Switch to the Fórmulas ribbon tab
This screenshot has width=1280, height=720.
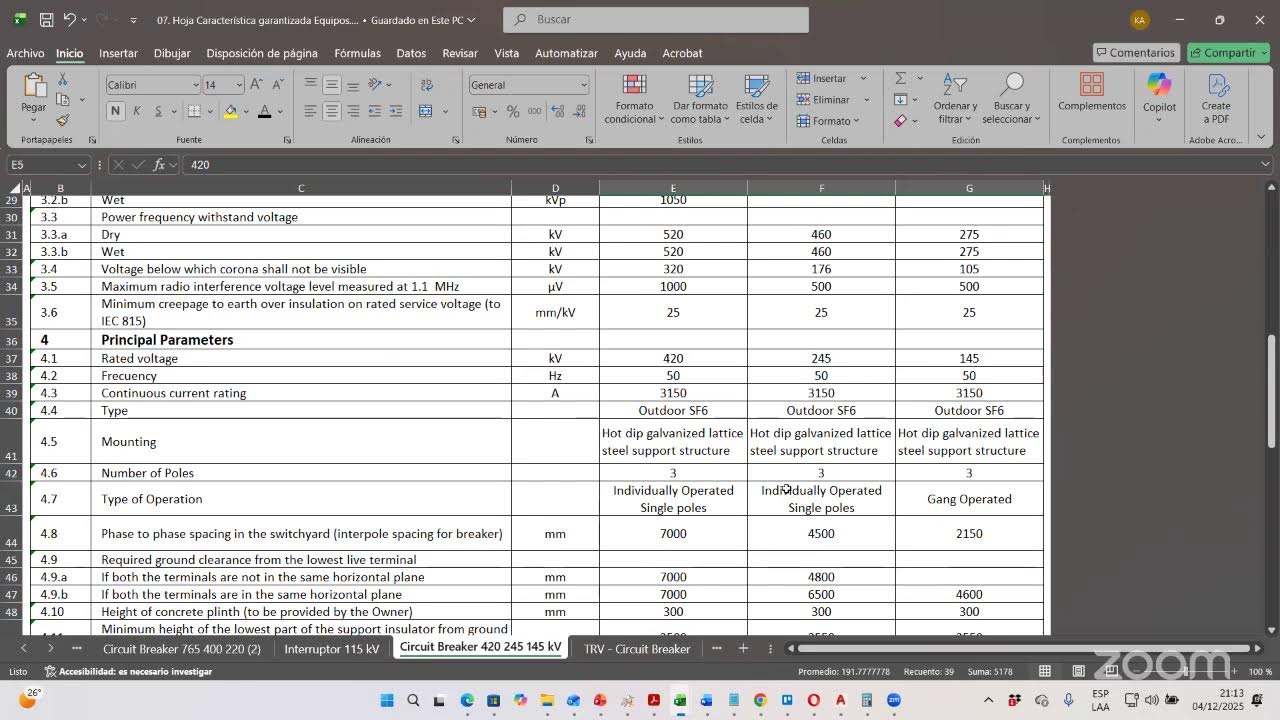click(x=357, y=53)
